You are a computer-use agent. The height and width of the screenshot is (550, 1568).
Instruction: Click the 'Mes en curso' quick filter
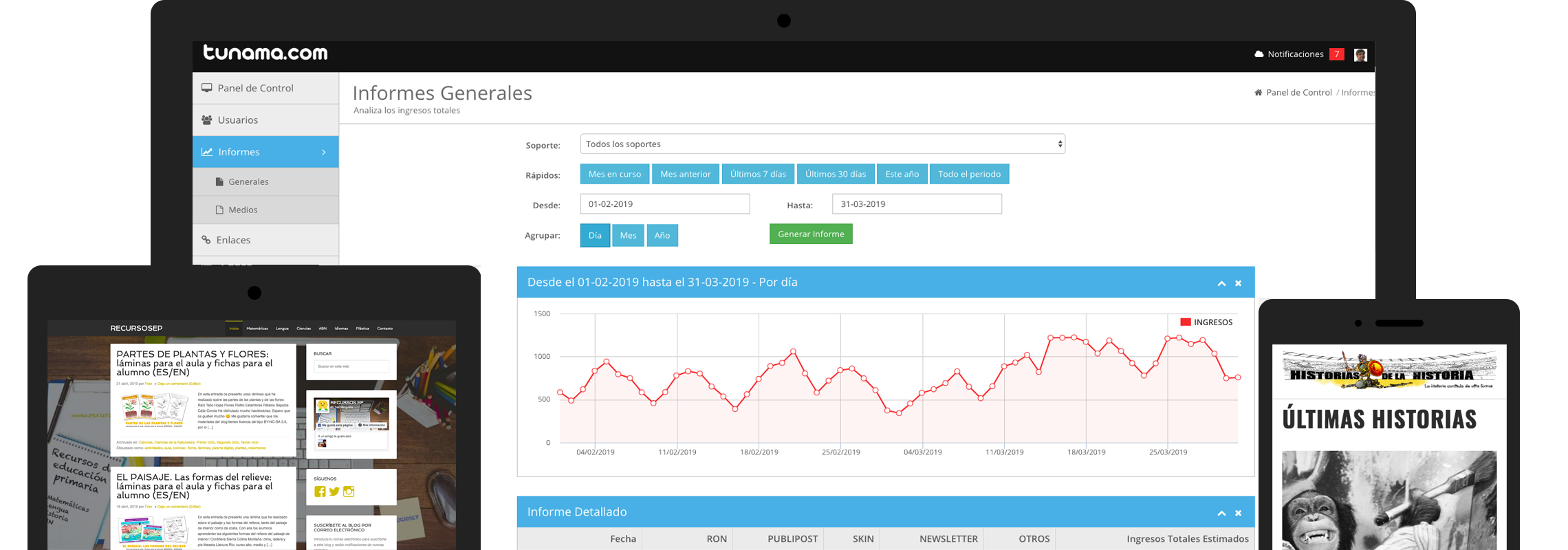pyautogui.click(x=614, y=174)
